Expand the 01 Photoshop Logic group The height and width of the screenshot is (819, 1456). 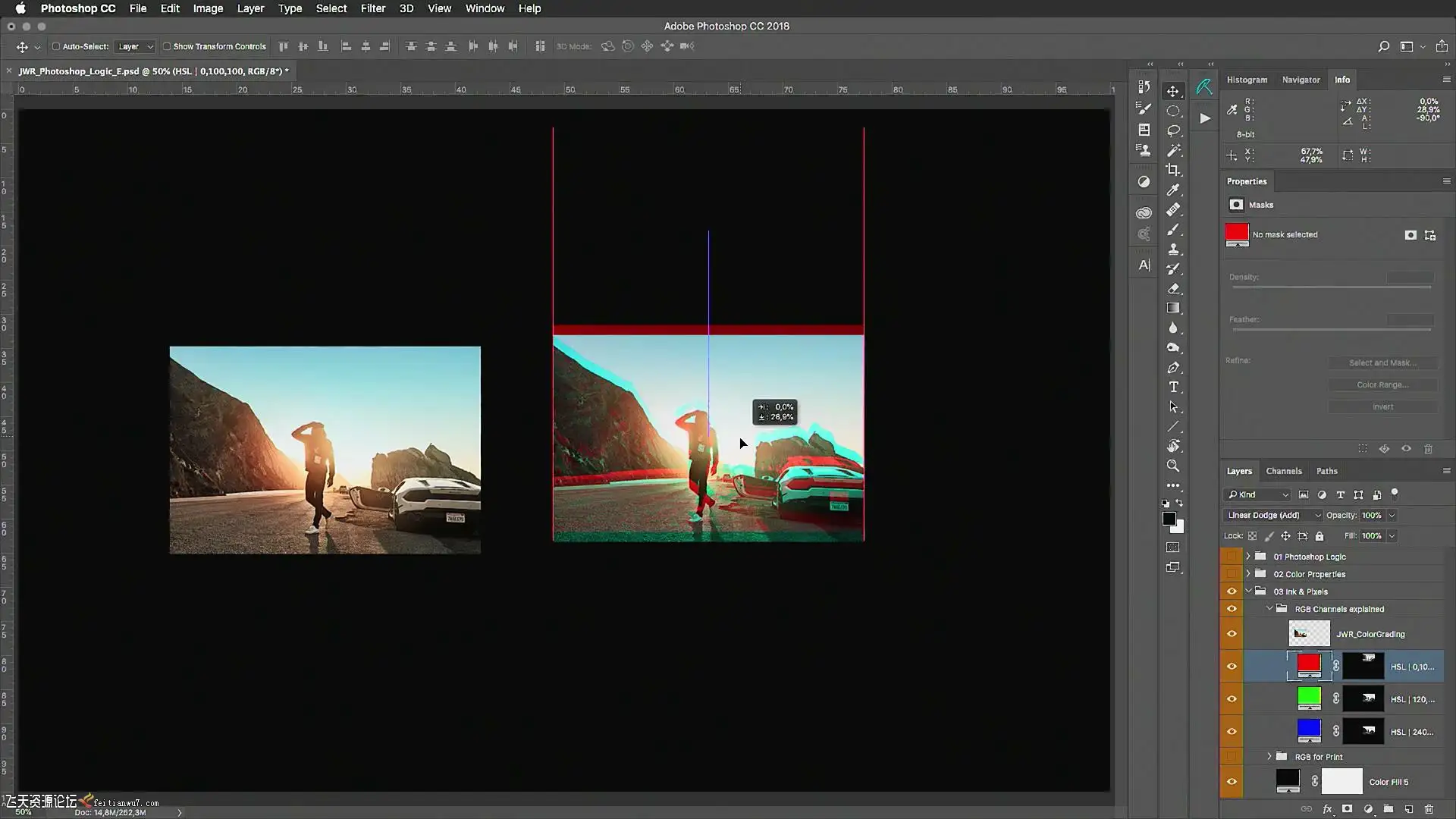click(x=1248, y=557)
